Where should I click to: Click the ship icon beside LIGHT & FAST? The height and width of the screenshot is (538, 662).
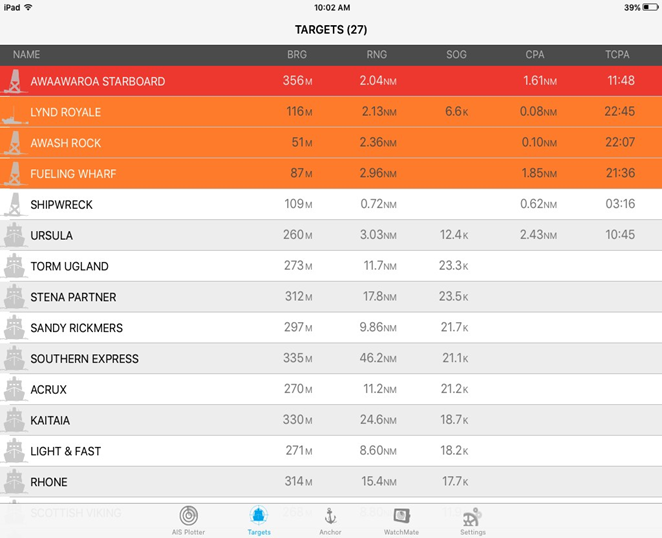coord(14,451)
